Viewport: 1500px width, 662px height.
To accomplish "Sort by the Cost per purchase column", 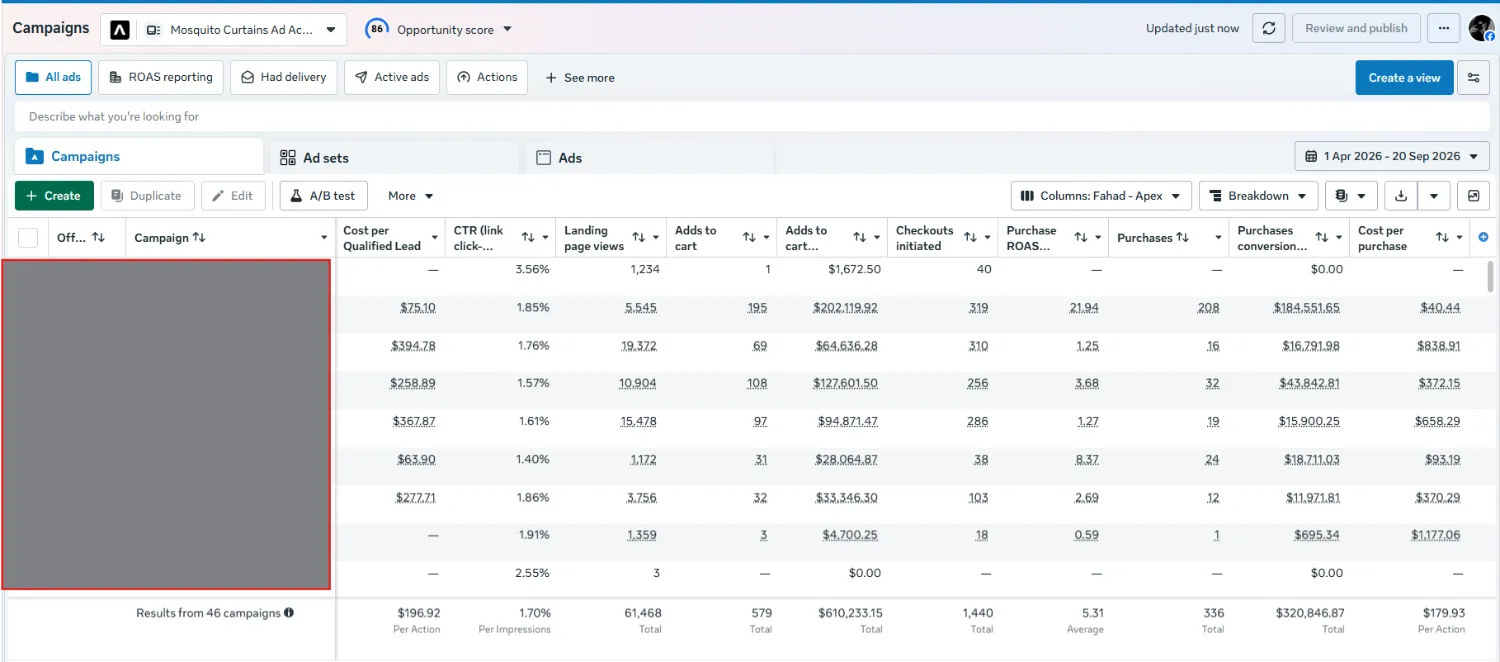I will pyautogui.click(x=1442, y=238).
